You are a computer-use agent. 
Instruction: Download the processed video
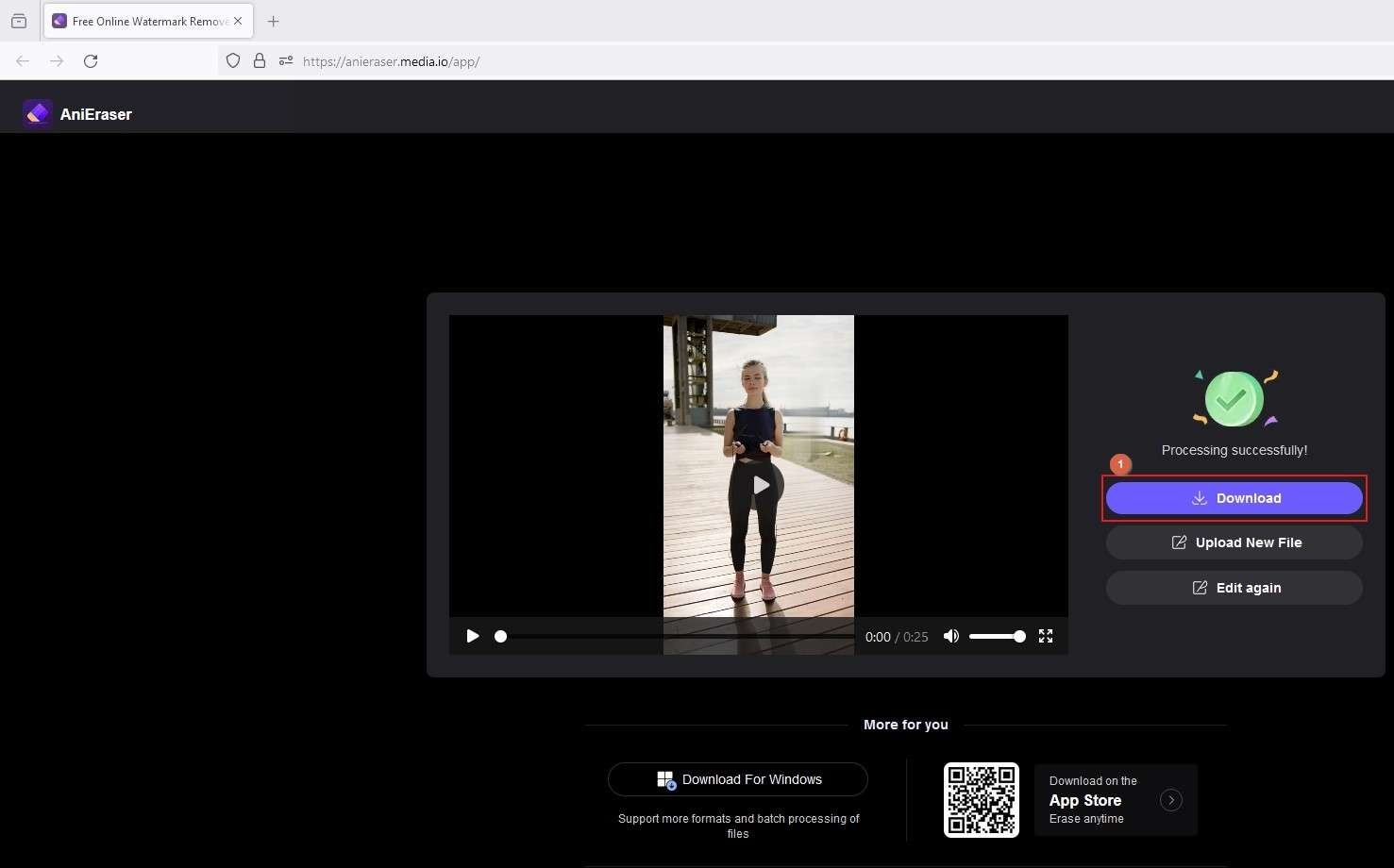[x=1234, y=498]
